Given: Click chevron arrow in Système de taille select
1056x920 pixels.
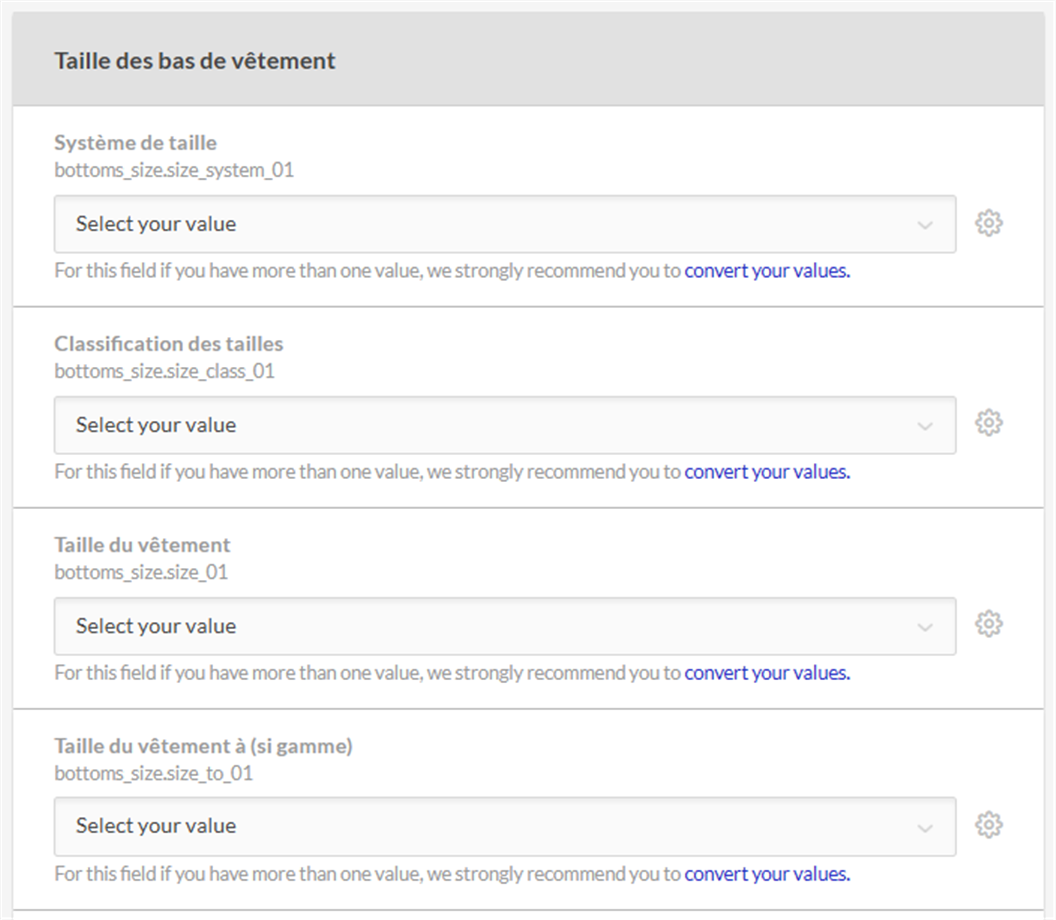Looking at the screenshot, I should click(925, 225).
